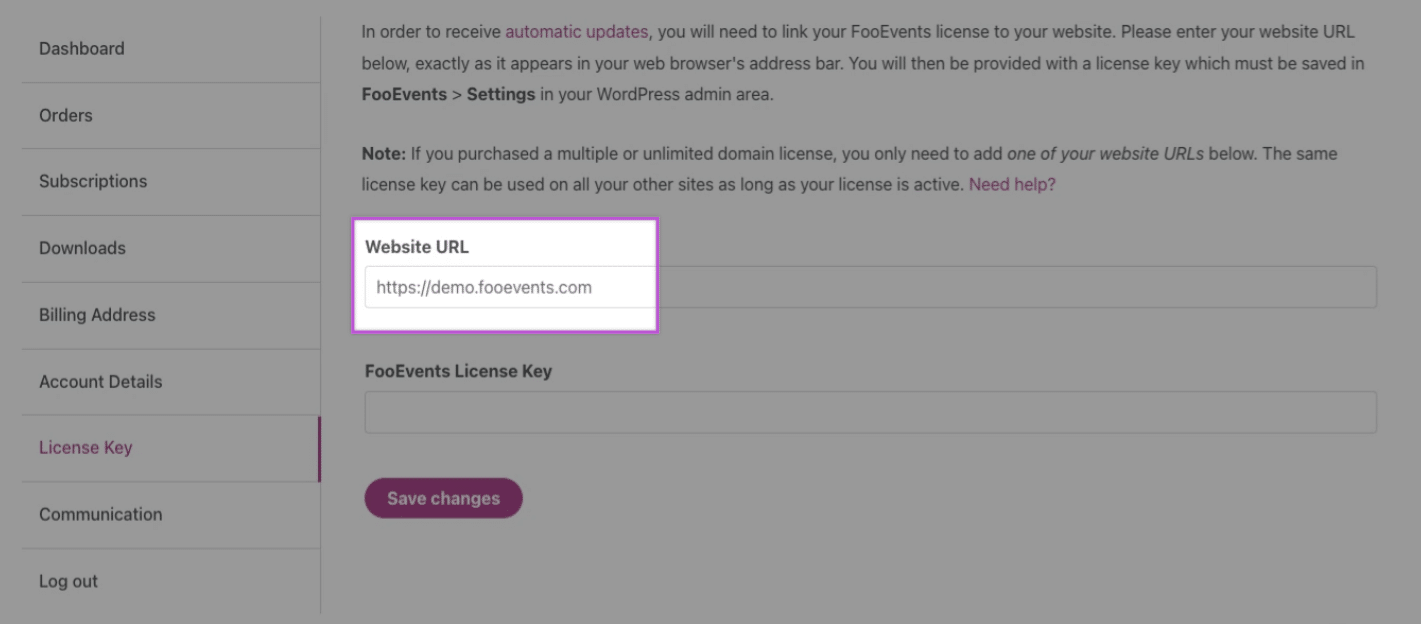Click the FooEvents License Key field

[x=870, y=412]
